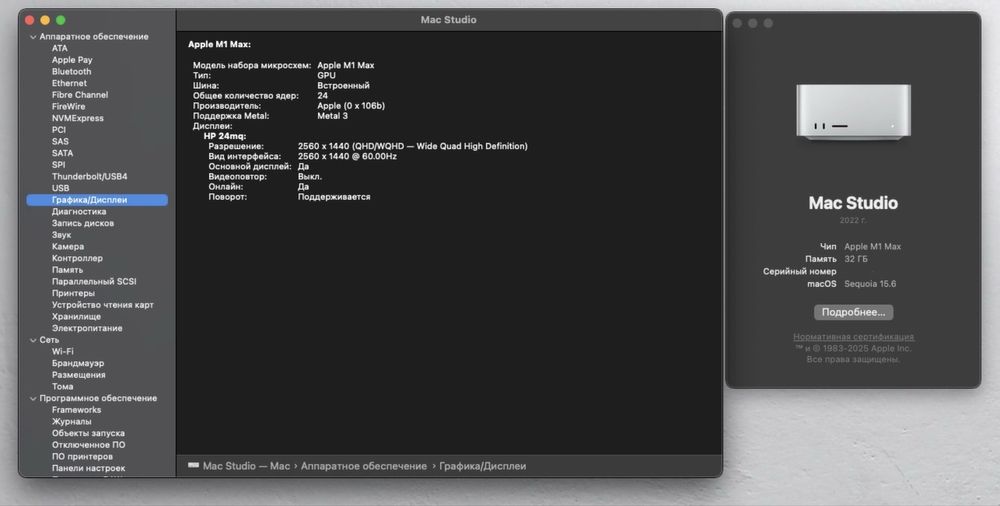This screenshot has height=506, width=1000.
Task: Click Графика/Дисплеи in the path bar
Action: pyautogui.click(x=483, y=466)
